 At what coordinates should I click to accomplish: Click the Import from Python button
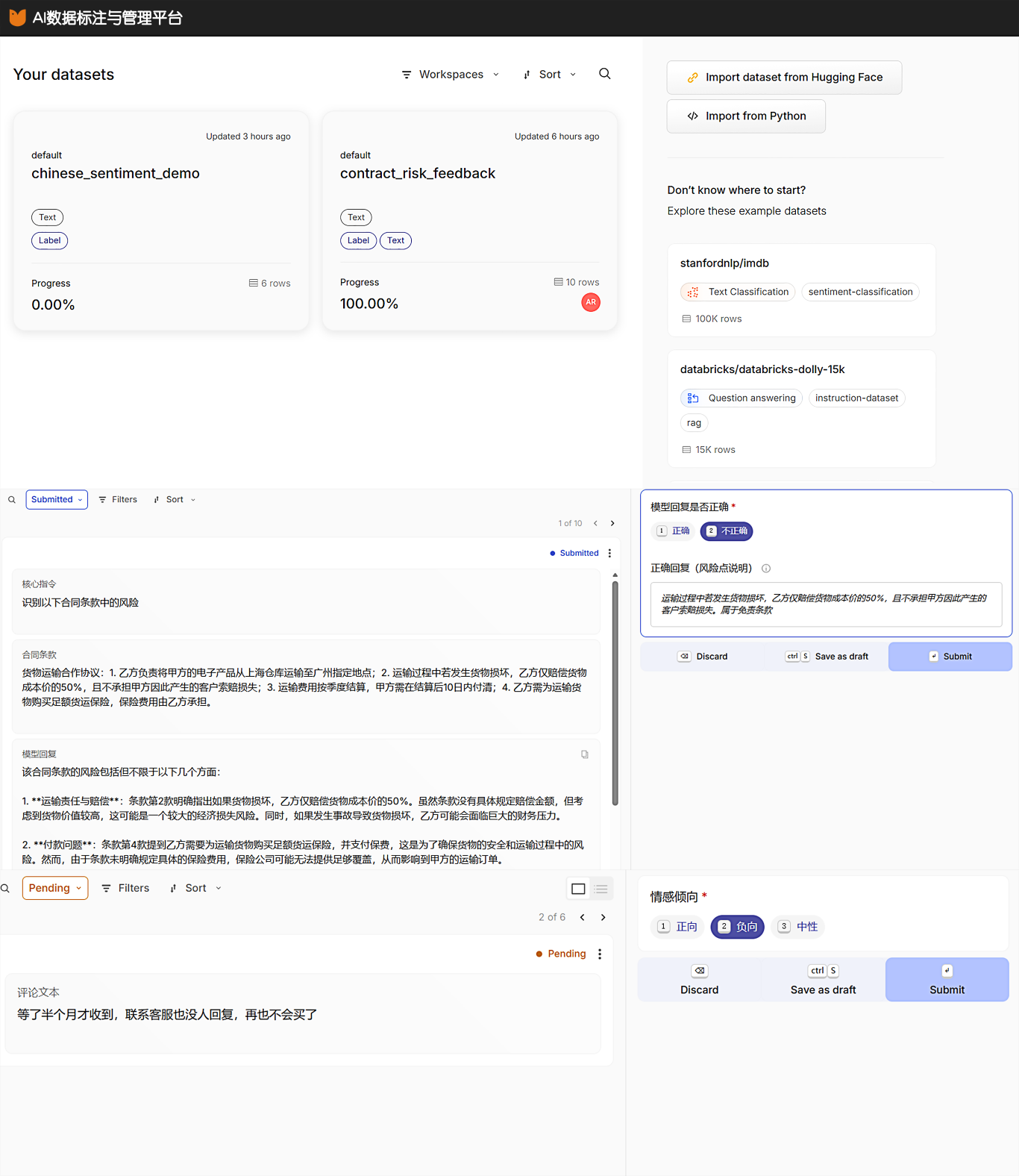[746, 116]
